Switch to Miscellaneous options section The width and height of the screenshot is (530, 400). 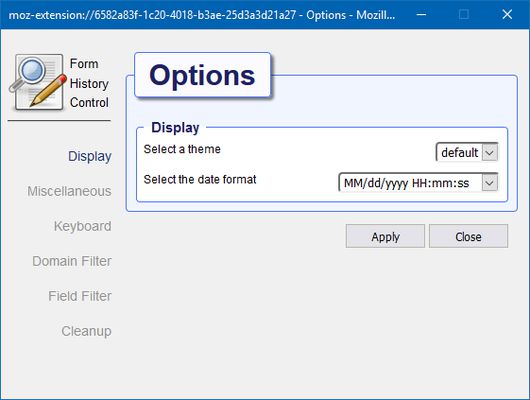point(69,191)
